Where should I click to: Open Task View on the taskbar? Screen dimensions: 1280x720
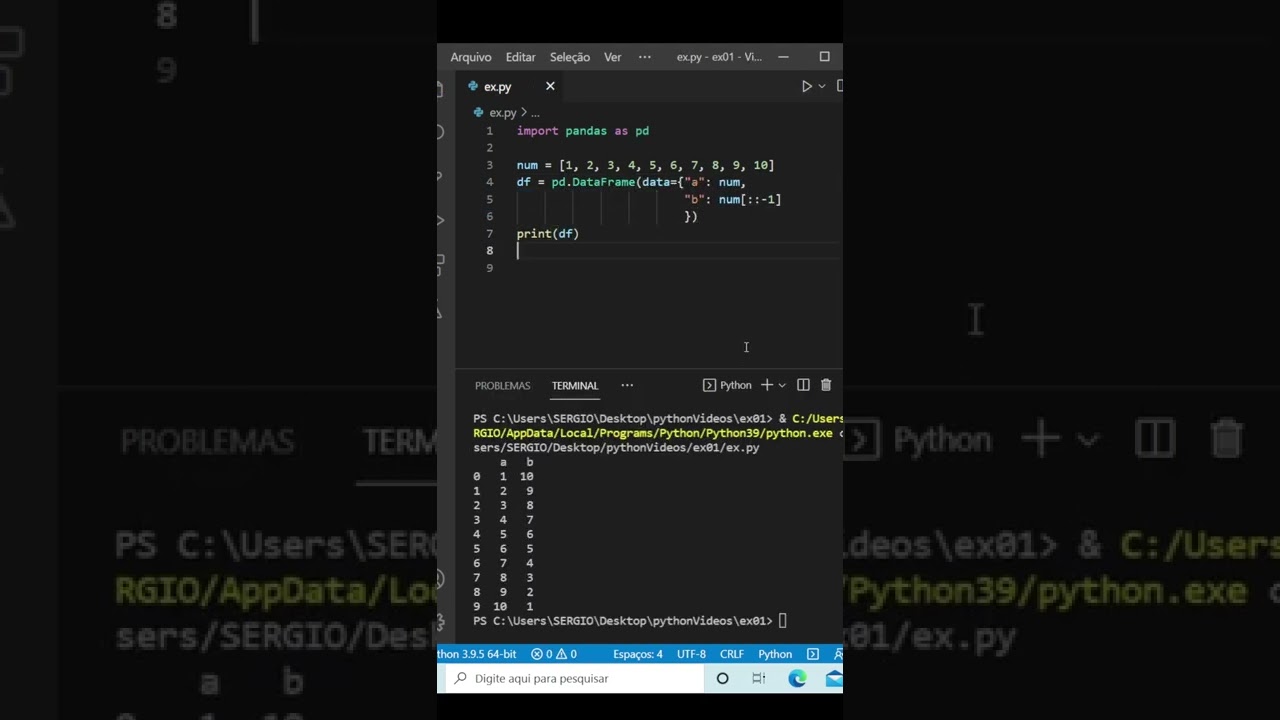[759, 678]
